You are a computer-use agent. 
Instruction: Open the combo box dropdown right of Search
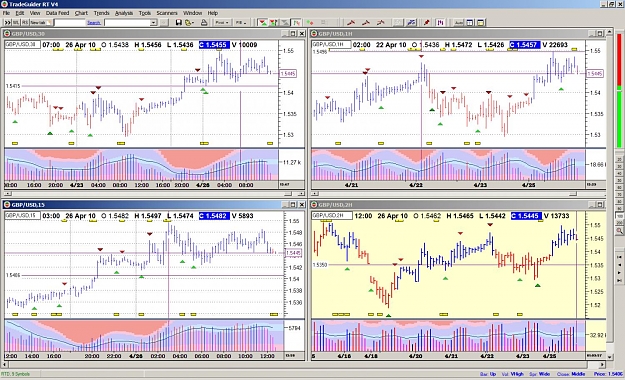click(x=153, y=23)
